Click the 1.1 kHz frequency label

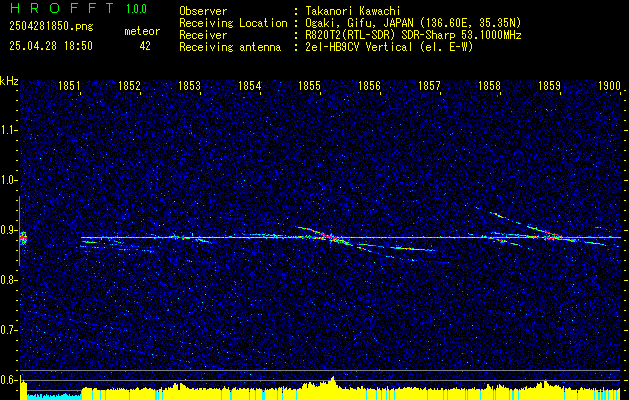7,130
